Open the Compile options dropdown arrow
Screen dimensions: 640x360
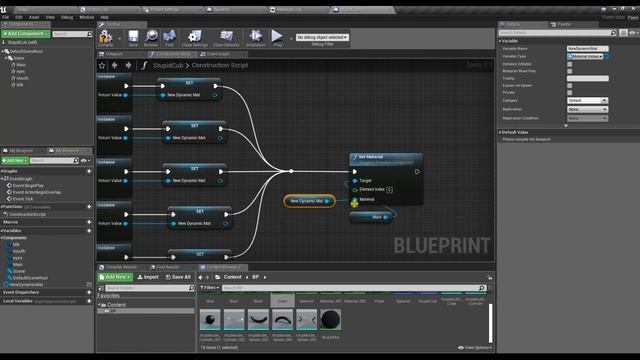pos(120,38)
